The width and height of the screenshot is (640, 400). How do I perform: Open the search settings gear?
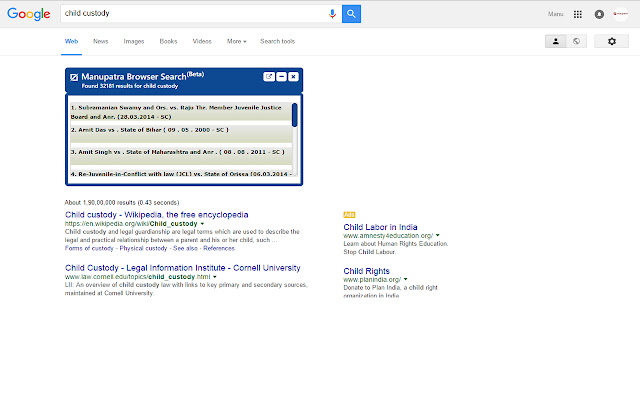point(612,41)
